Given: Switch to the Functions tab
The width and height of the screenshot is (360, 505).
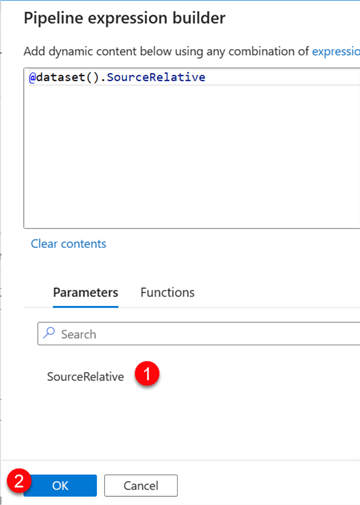Looking at the screenshot, I should [167, 292].
